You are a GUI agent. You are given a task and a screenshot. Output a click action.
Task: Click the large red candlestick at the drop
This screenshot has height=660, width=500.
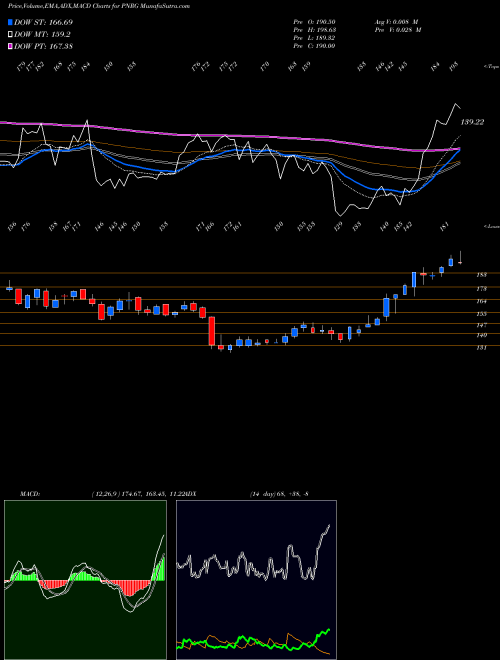tap(212, 331)
